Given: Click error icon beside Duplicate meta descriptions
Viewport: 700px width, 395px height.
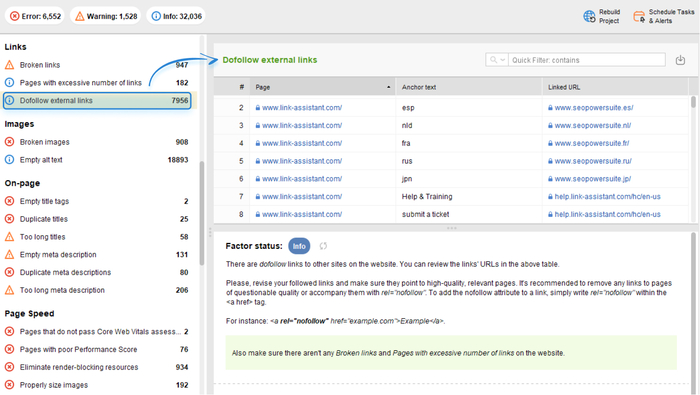Looking at the screenshot, I should [9, 272].
